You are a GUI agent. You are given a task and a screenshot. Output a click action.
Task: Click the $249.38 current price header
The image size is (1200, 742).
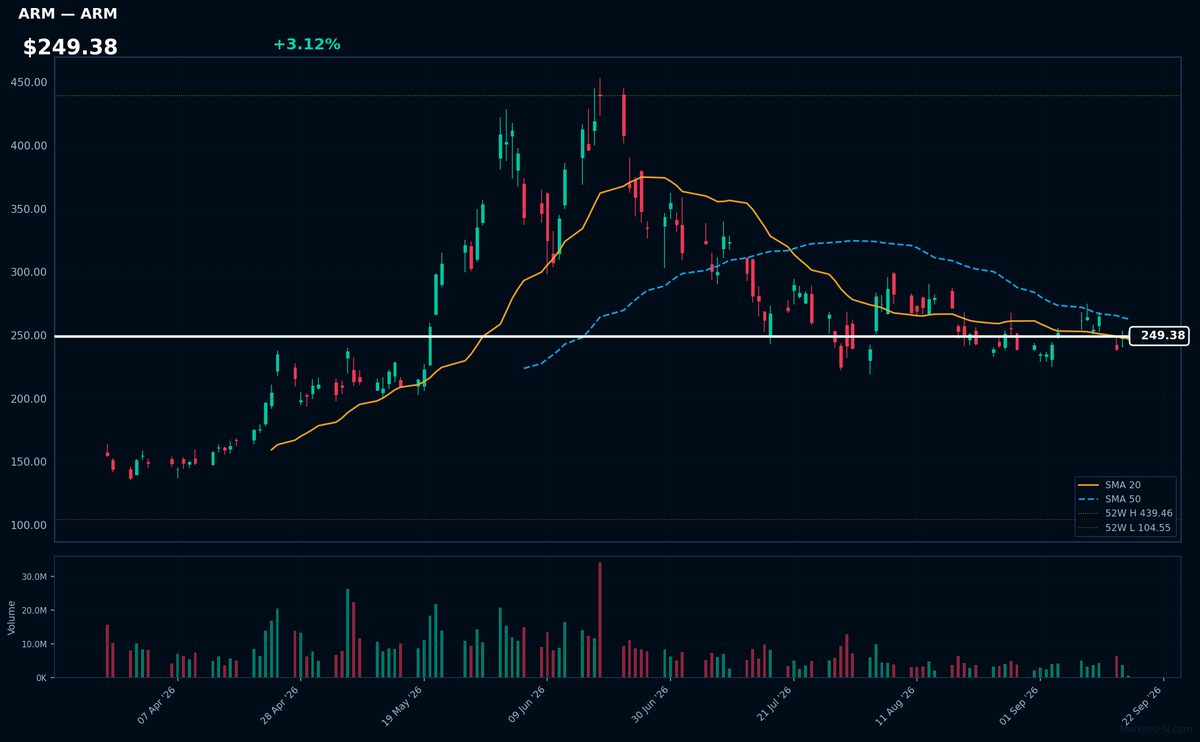pyautogui.click(x=70, y=47)
